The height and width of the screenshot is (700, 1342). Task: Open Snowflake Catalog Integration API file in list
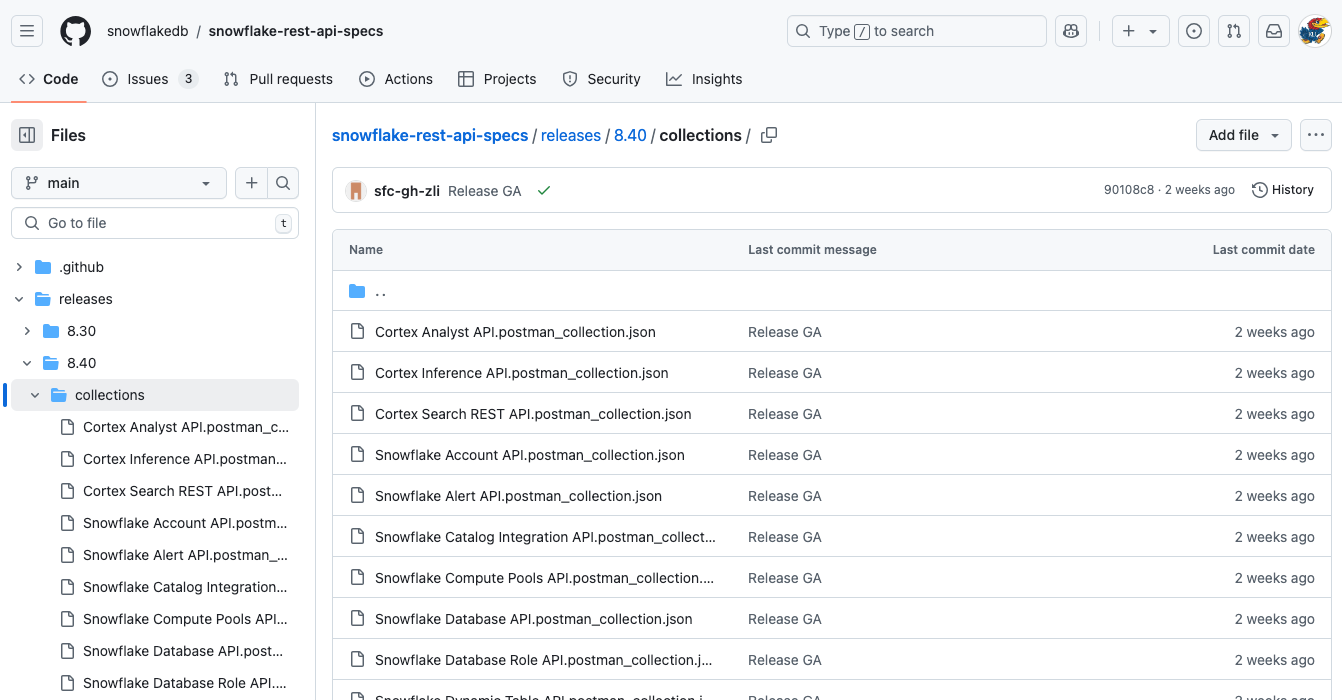pos(546,537)
